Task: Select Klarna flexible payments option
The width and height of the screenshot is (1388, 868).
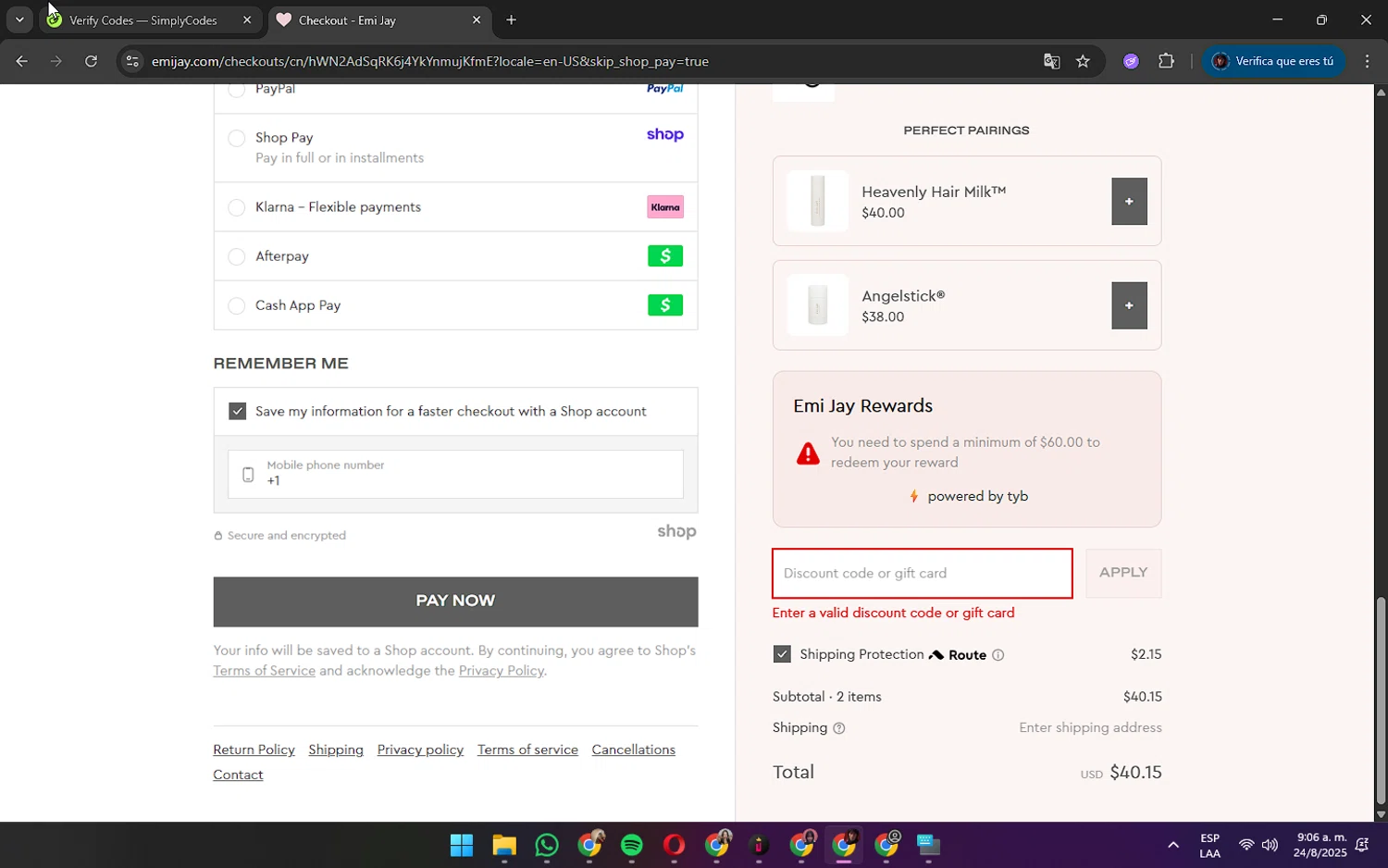Action: [237, 207]
